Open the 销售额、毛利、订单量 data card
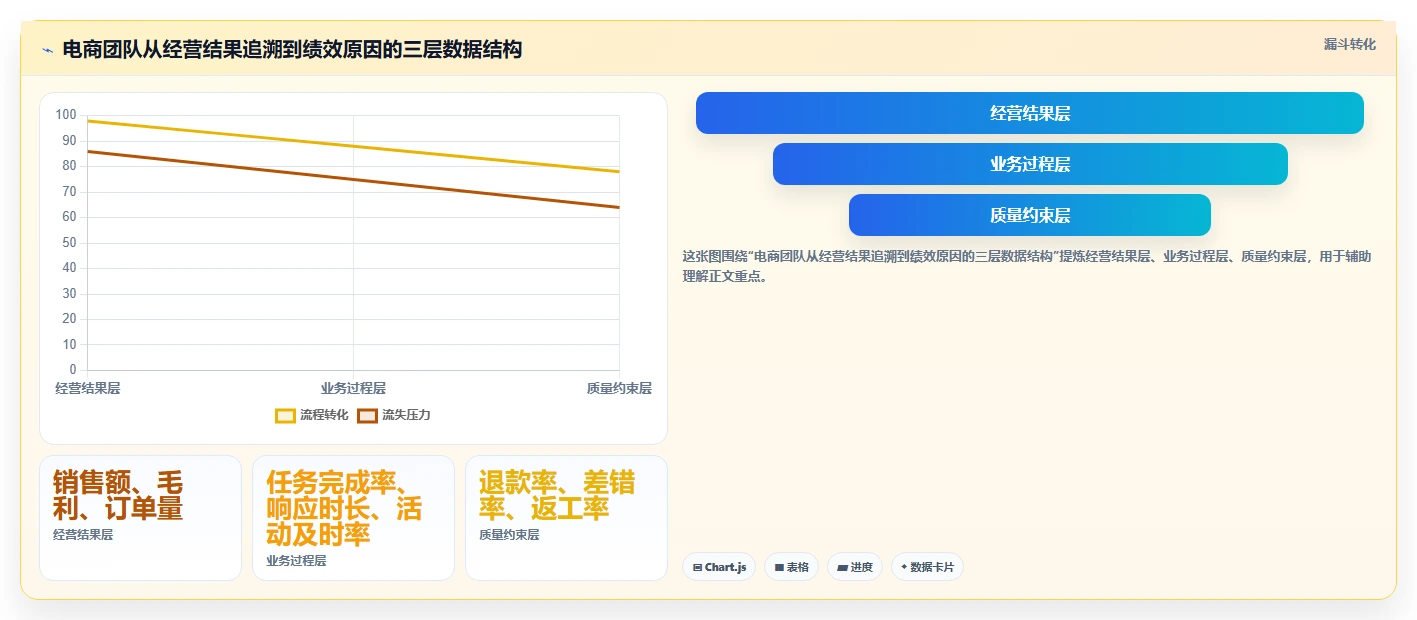Screen dimensions: 1417x620 pos(140,518)
